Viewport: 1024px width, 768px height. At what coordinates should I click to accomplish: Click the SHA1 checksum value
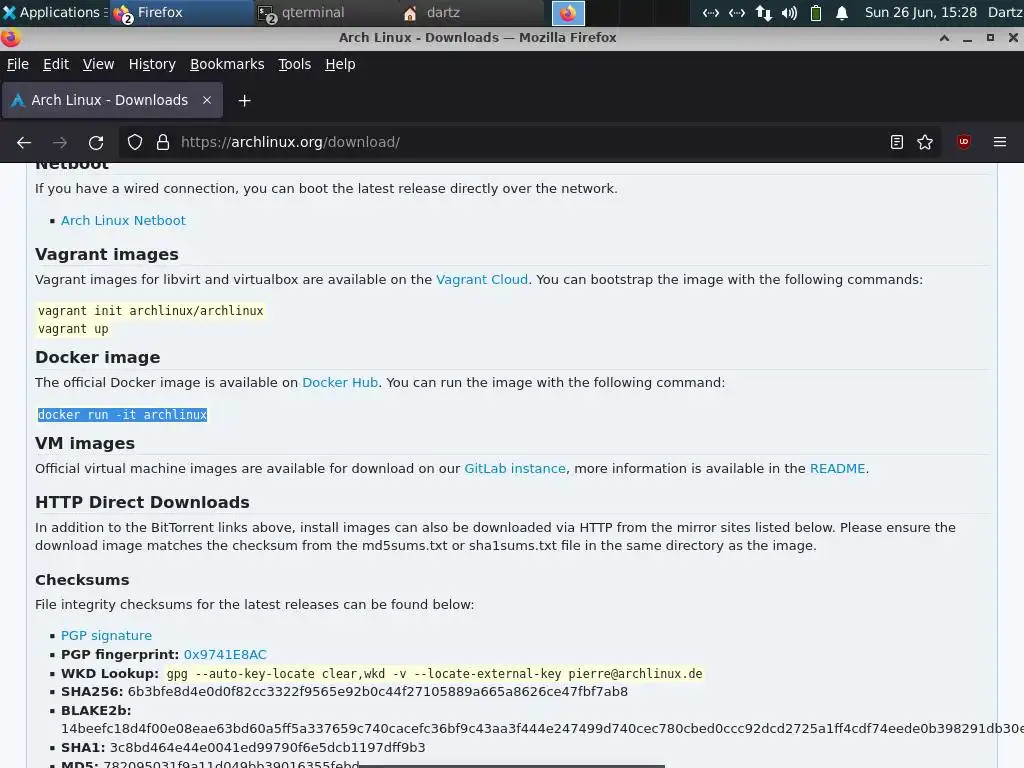267,748
